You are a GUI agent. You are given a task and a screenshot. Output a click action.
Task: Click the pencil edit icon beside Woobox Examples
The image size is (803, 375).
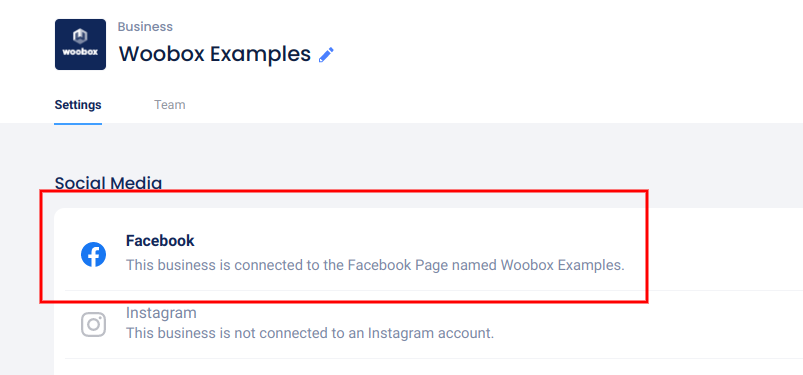[326, 54]
